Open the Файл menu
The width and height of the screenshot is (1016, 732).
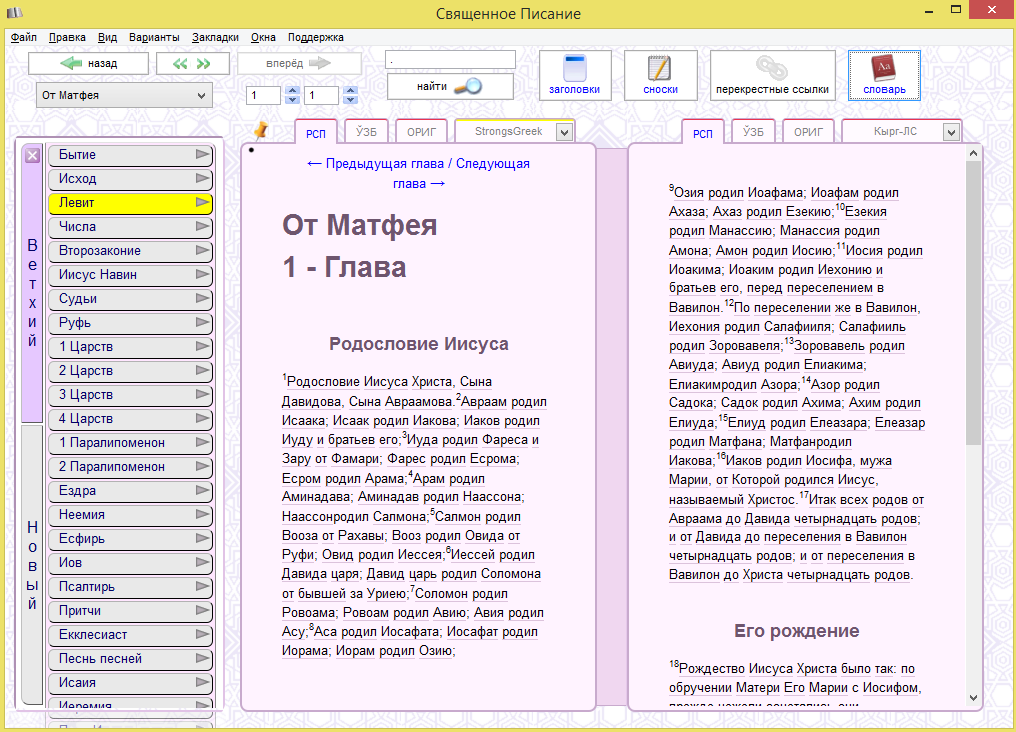click(x=23, y=38)
